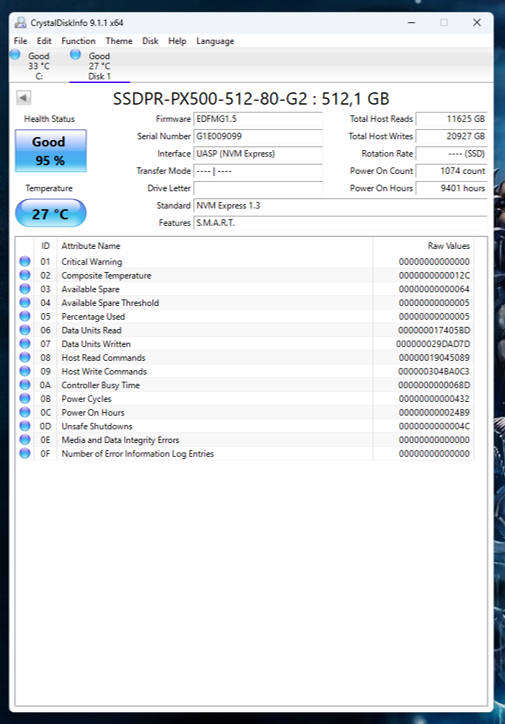Minimize the CrystalDiskInfo window

pos(411,22)
